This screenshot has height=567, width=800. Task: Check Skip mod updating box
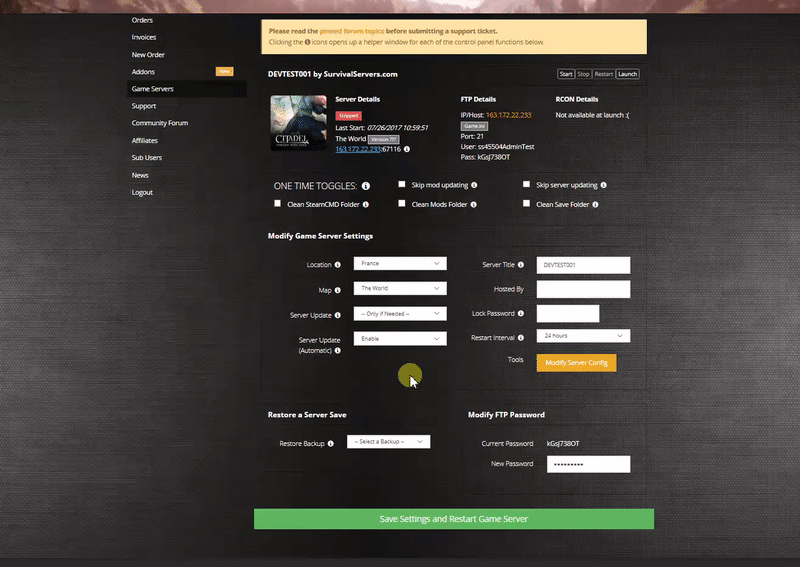point(402,184)
